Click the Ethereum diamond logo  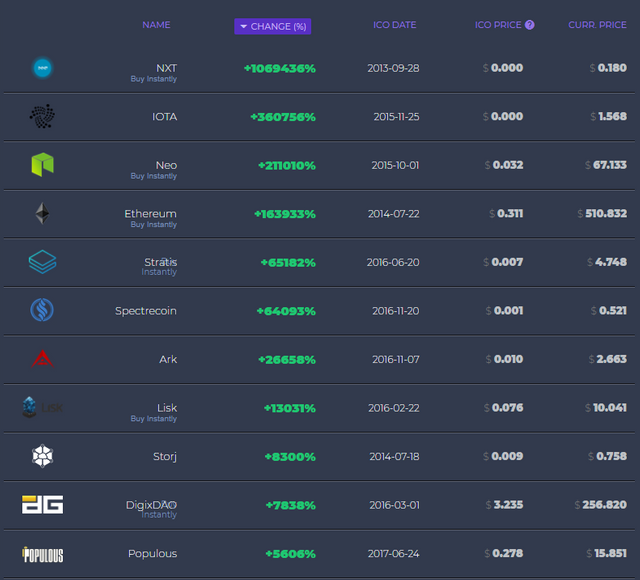(42, 213)
